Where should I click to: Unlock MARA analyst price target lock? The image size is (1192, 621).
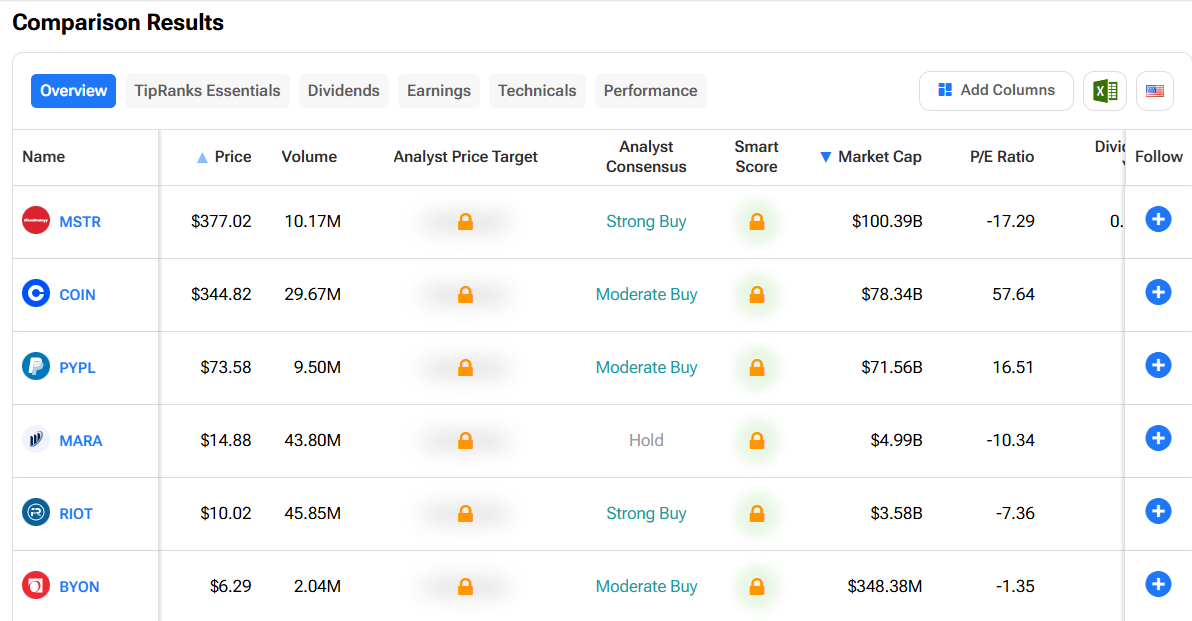click(465, 440)
